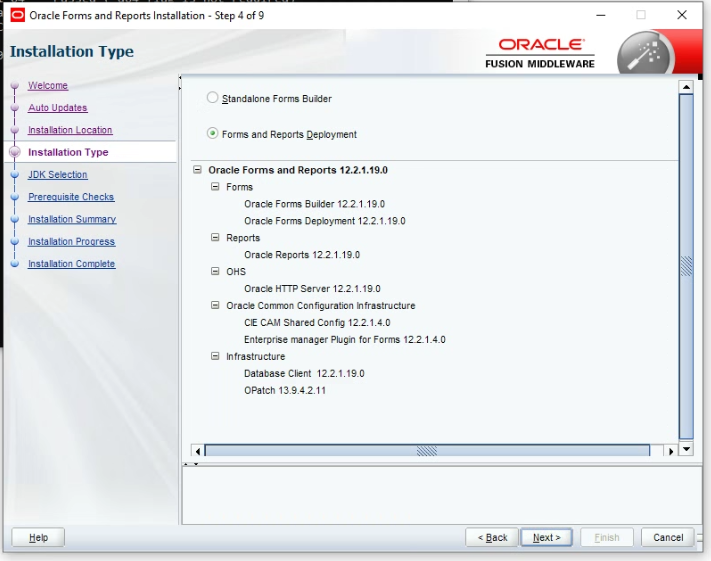This screenshot has height=561, width=711.
Task: Select Enterprise manager Plugin for Forms item
Action: 345,339
